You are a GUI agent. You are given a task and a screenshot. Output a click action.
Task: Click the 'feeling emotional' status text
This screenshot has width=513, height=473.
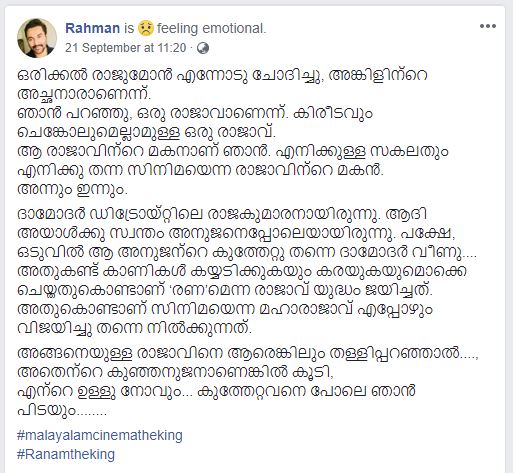coord(211,28)
